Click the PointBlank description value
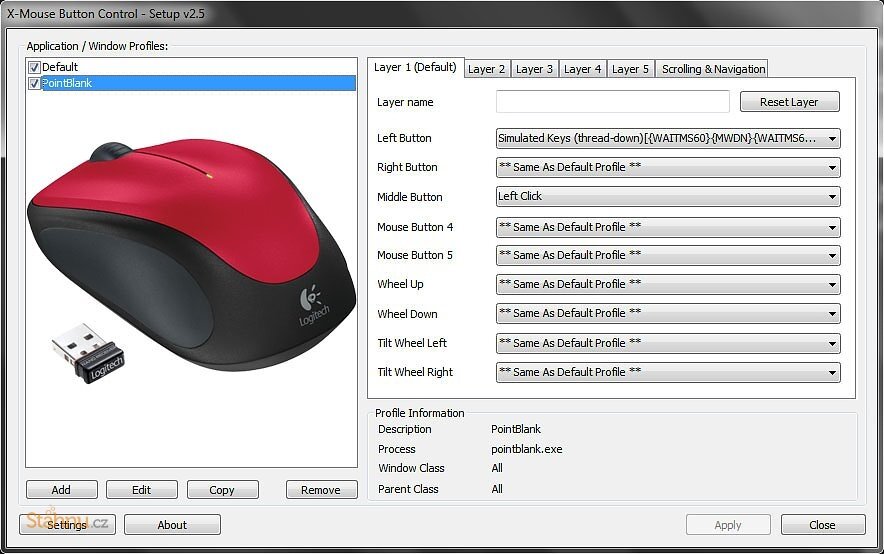 (x=516, y=429)
